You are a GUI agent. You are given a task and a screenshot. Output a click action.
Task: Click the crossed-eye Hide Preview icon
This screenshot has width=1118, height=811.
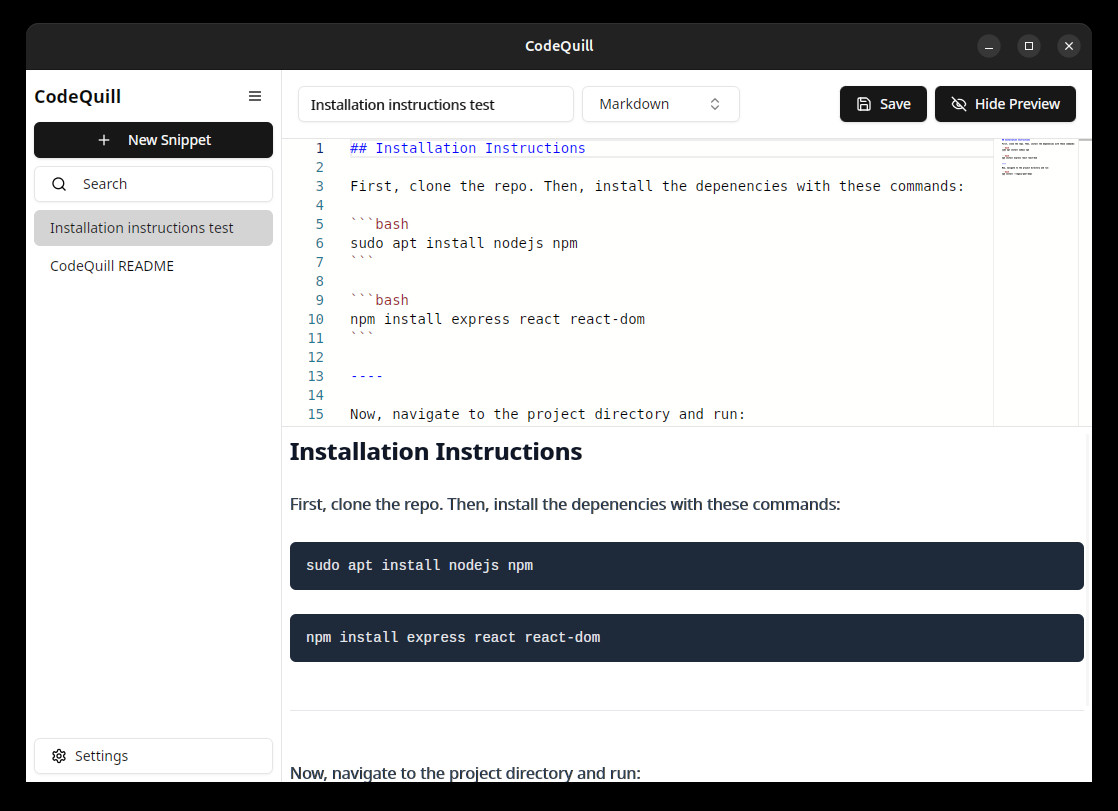pyautogui.click(x=959, y=104)
